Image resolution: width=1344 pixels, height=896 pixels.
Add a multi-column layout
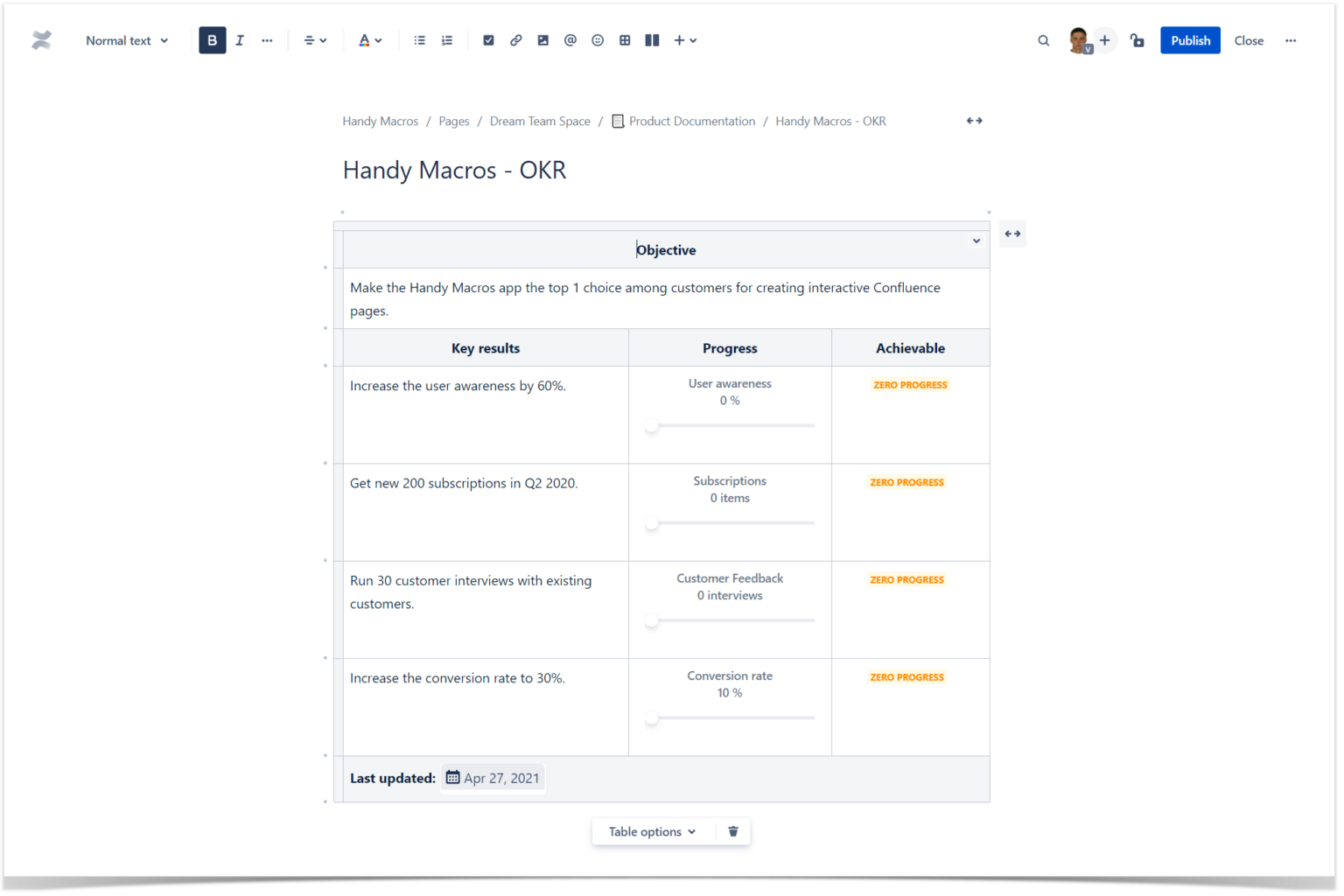pyautogui.click(x=652, y=40)
